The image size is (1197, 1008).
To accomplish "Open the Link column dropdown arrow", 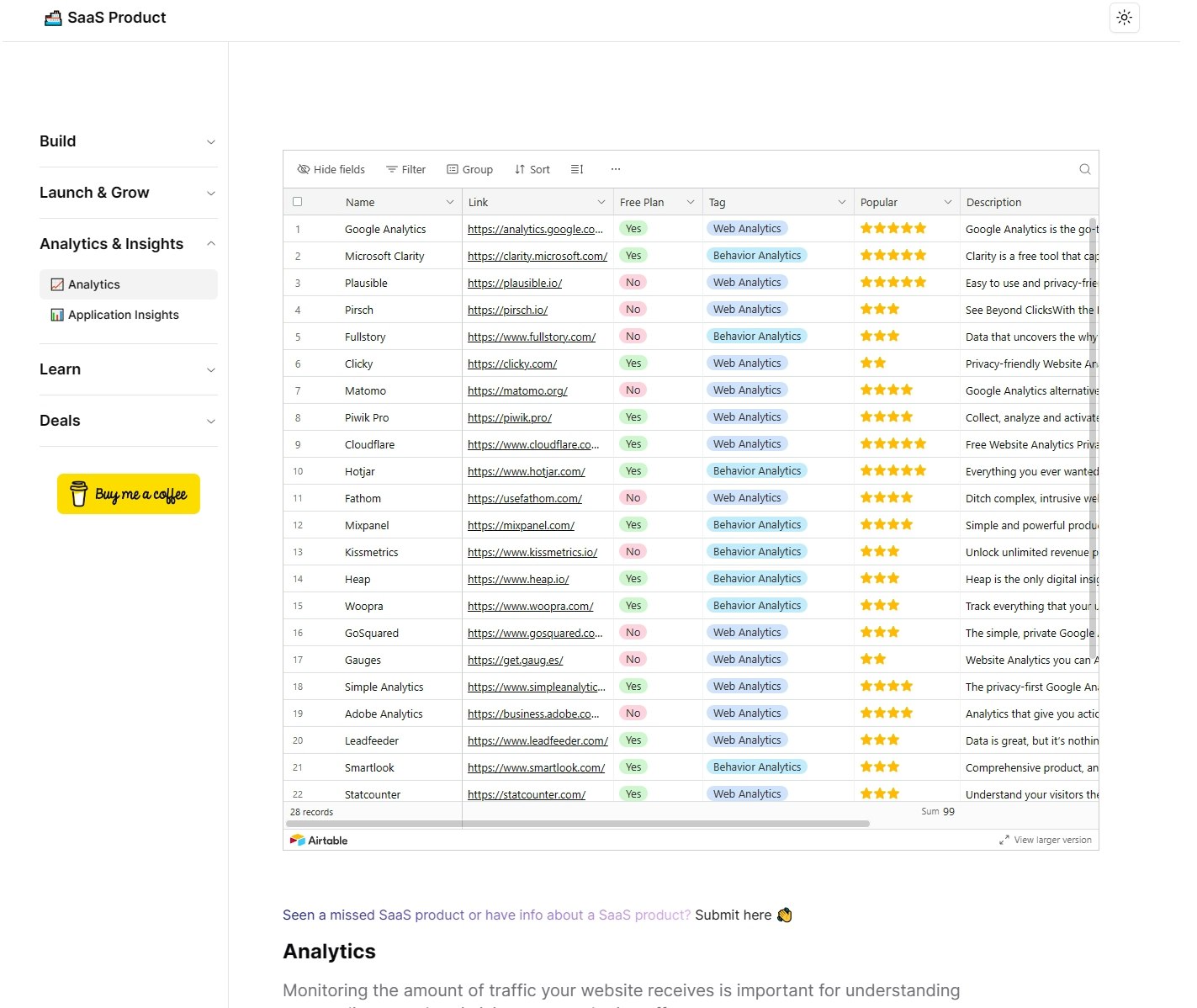I will tap(601, 202).
